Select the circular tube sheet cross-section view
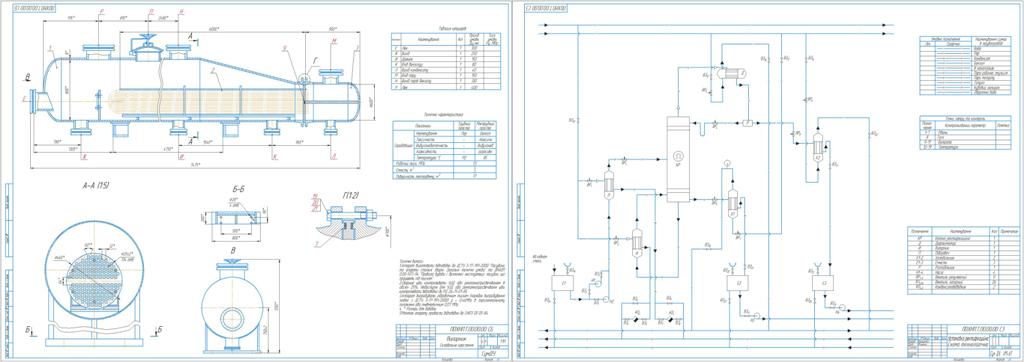The height and width of the screenshot is (362, 1024). point(93,270)
